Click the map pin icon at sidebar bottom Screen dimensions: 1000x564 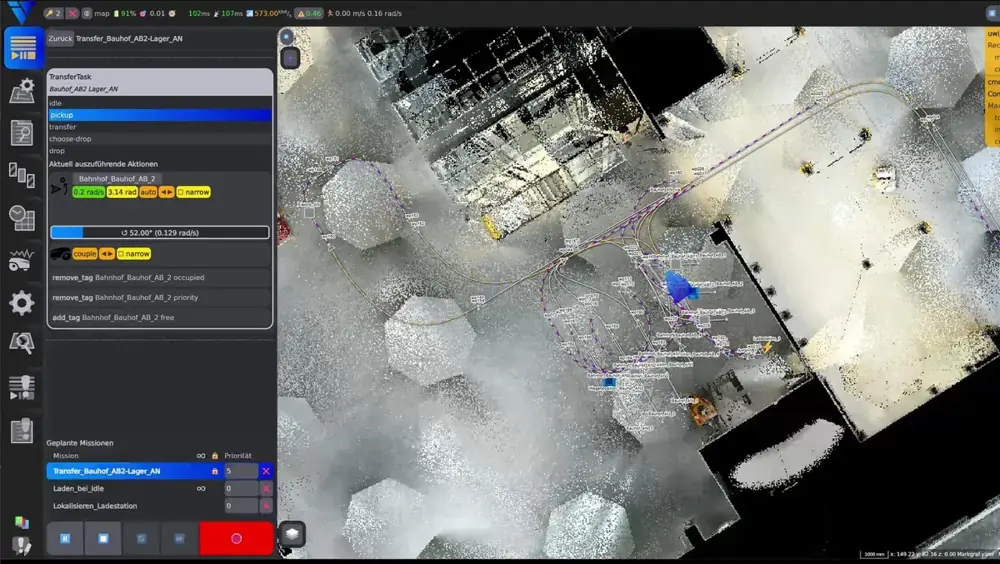22,545
